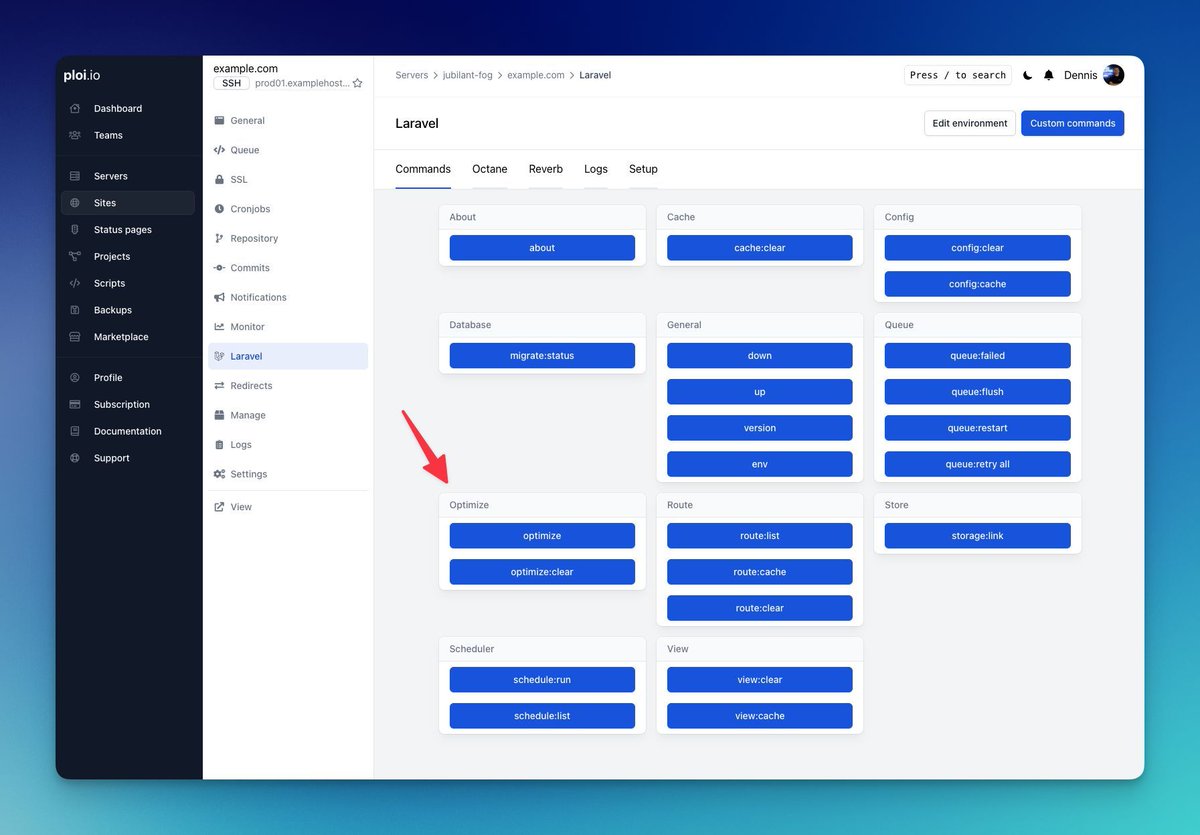Click the Repository branch icon
Screen dimensions: 1200x835
(x=220, y=239)
